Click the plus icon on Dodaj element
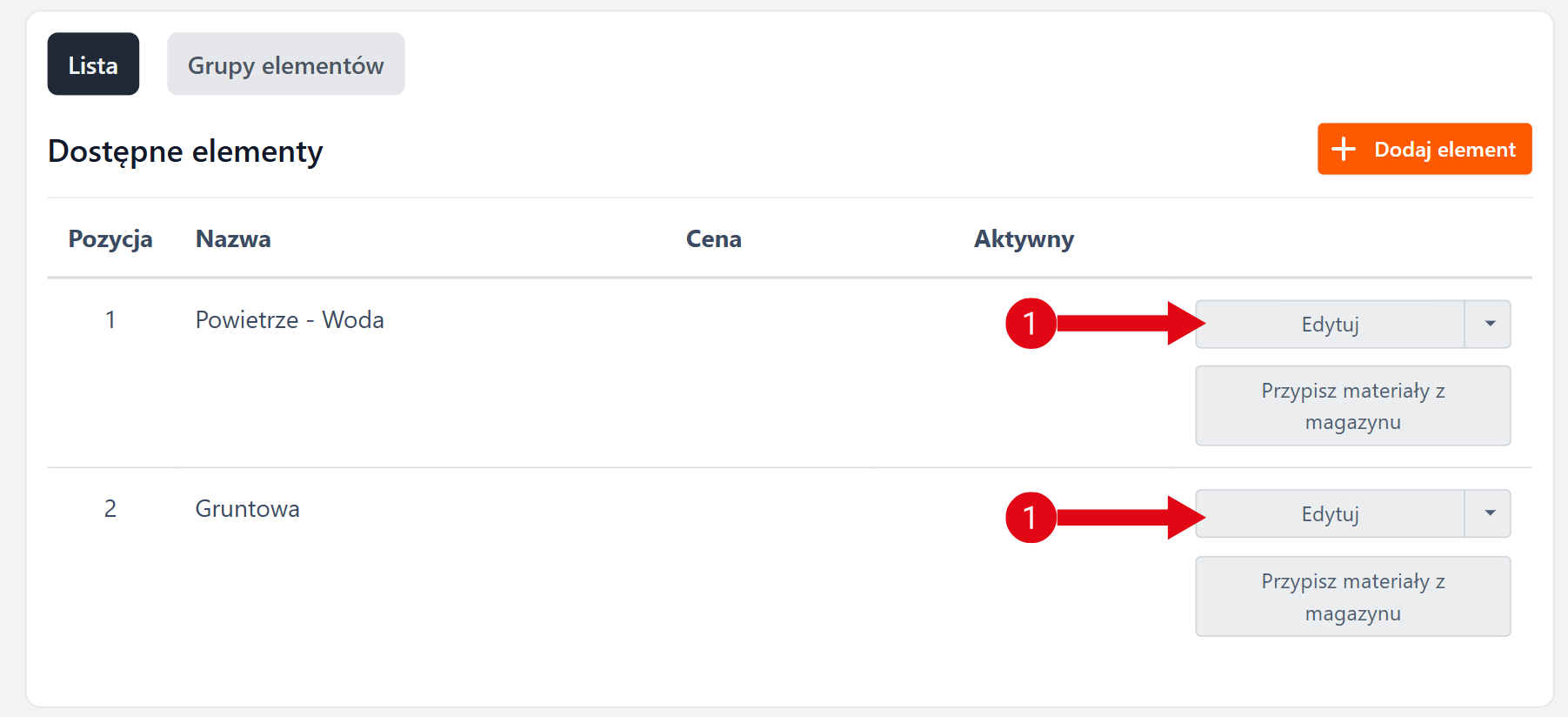This screenshot has width=1568, height=717. click(x=1344, y=149)
